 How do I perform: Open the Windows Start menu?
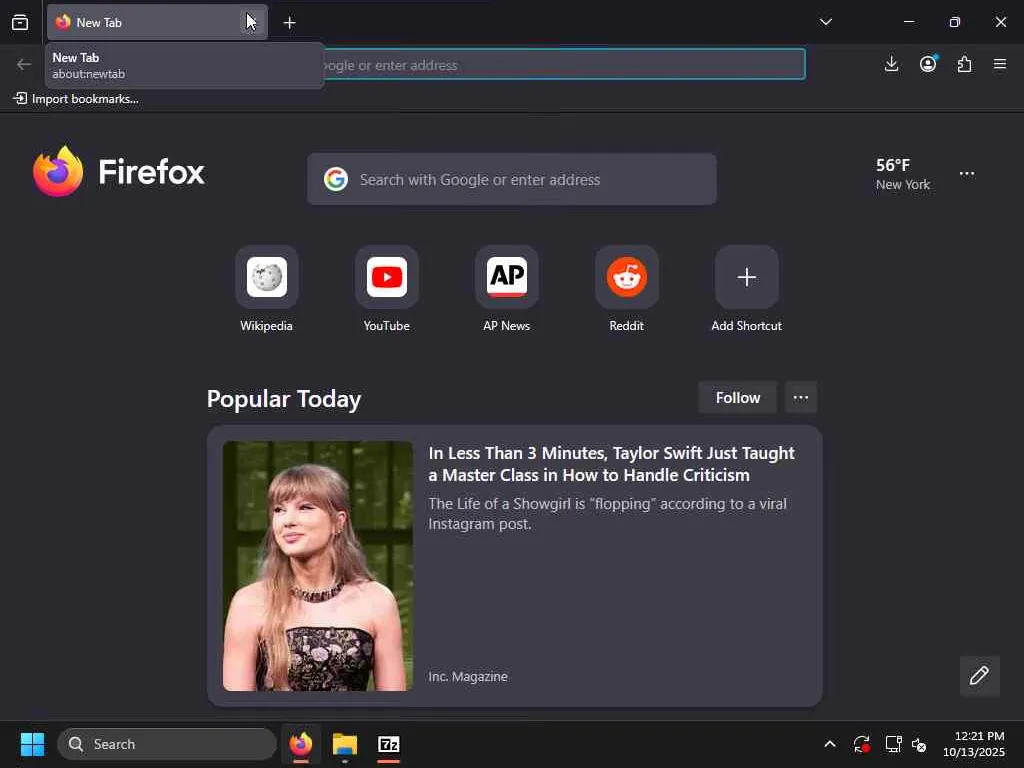pyautogui.click(x=32, y=744)
